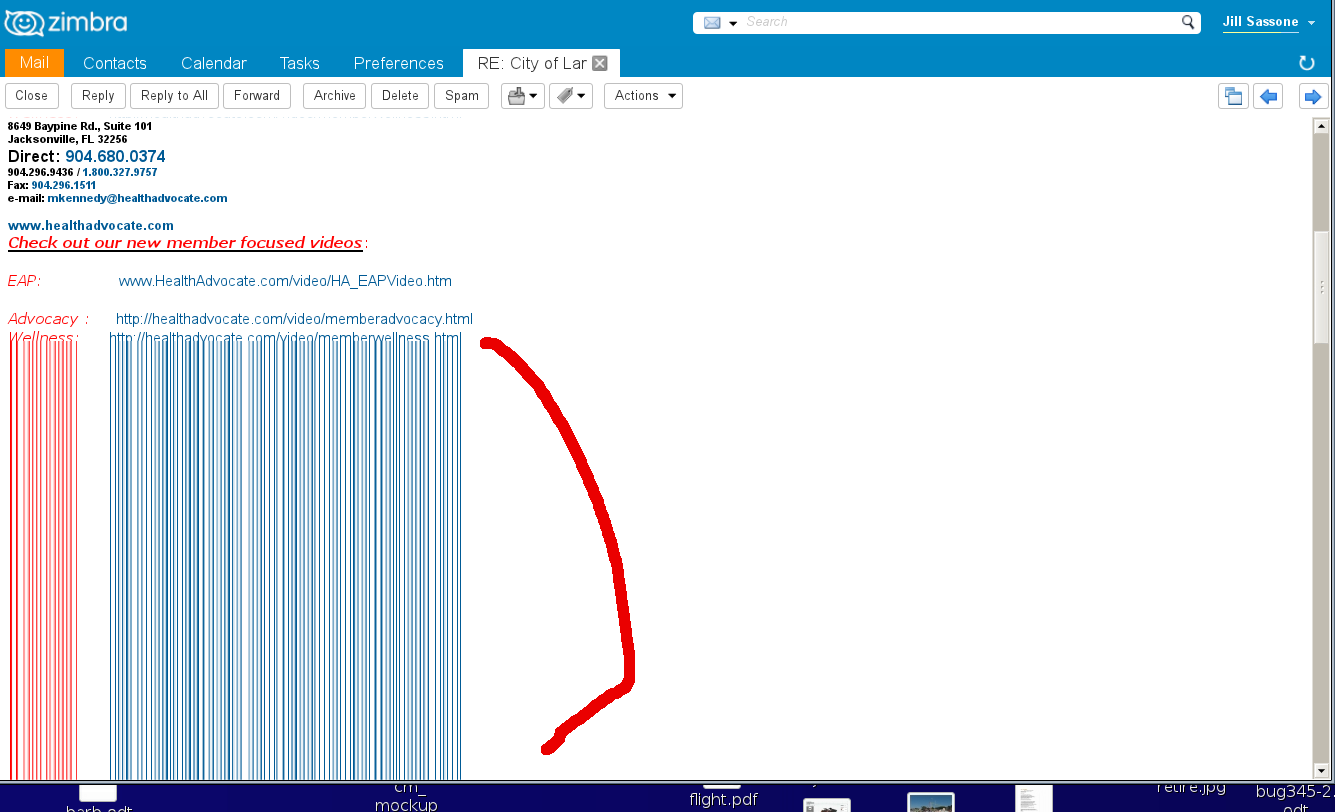The width and height of the screenshot is (1335, 812).
Task: Open message in a separate window icon
Action: click(x=1233, y=97)
